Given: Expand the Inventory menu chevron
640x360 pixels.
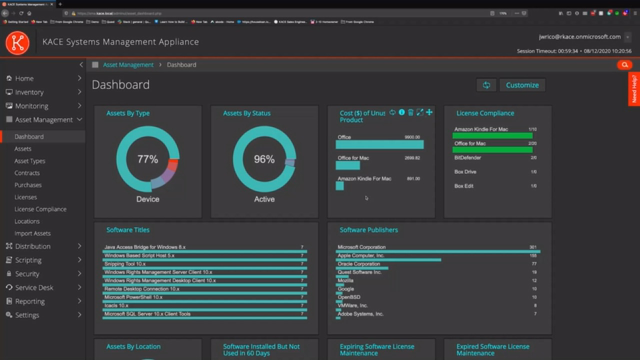Looking at the screenshot, I should 79,92.
